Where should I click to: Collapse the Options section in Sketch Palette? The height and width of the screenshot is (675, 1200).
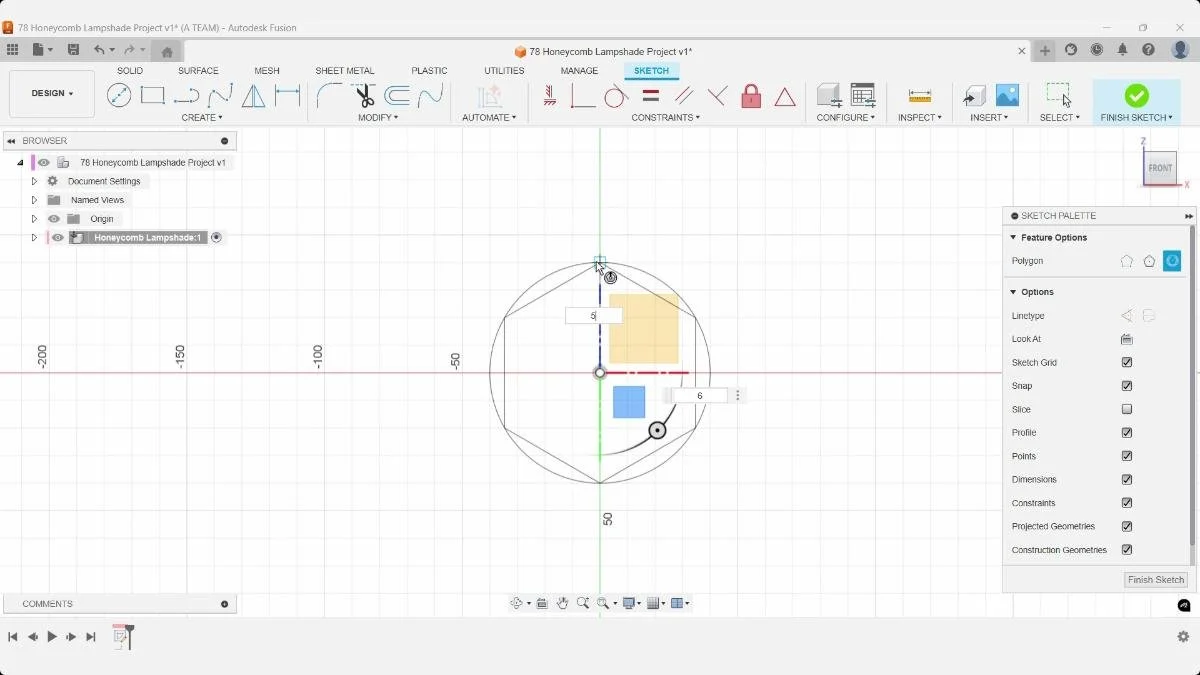1013,292
